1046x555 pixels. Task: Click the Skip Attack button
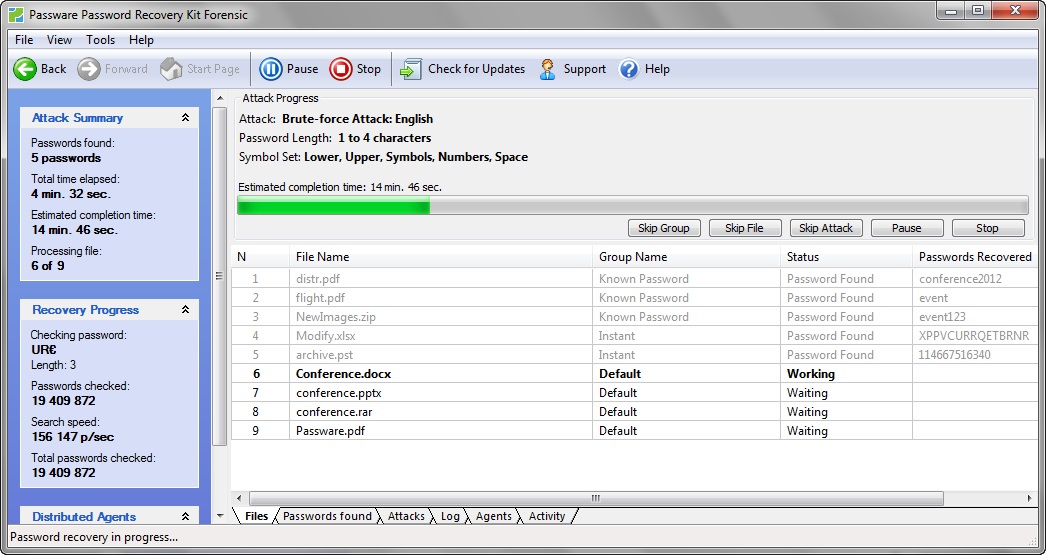click(x=826, y=228)
